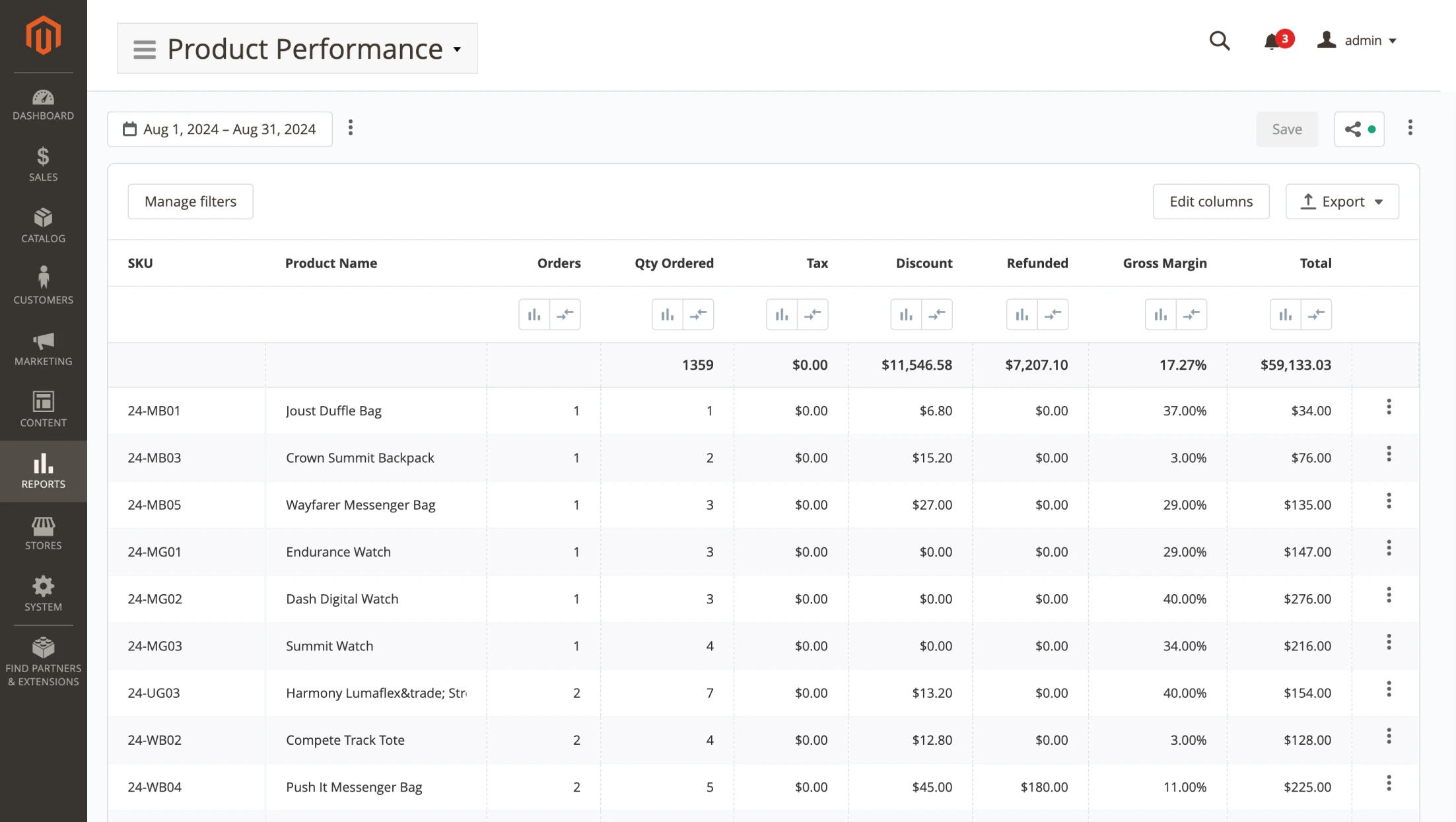The image size is (1456, 822).
Task: Open the Aug 1 – Aug 31 date picker
Action: tap(220, 129)
